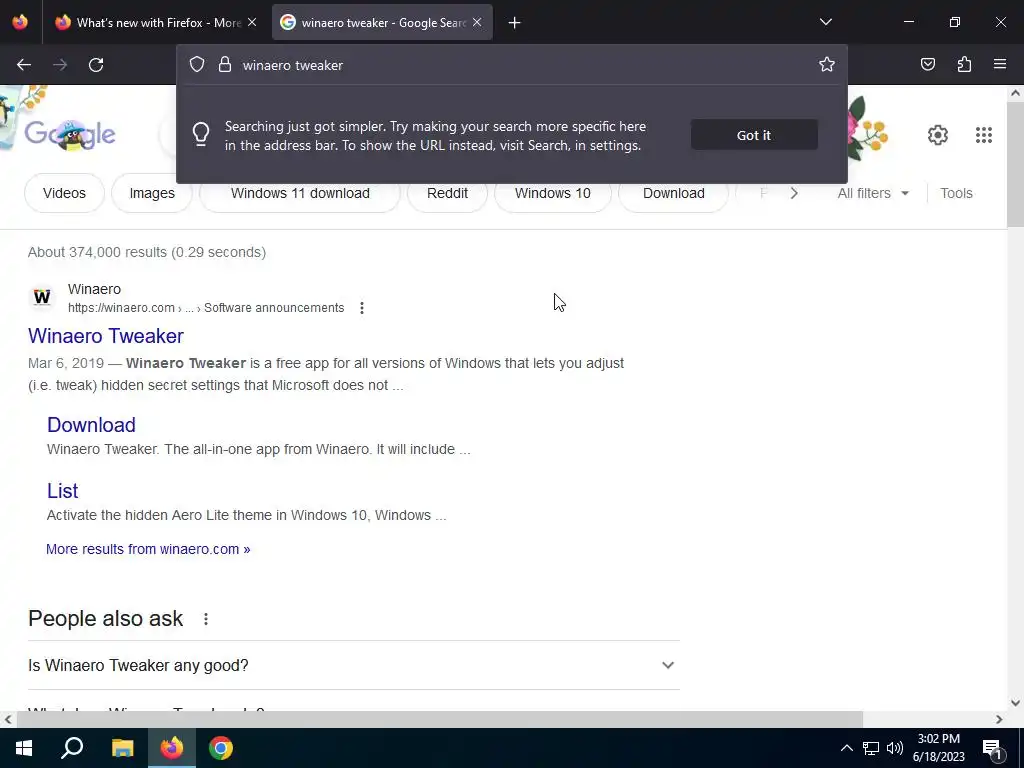Screen dimensions: 1024x768
Task: Select the Windows 10 filter chip
Action: (x=552, y=193)
